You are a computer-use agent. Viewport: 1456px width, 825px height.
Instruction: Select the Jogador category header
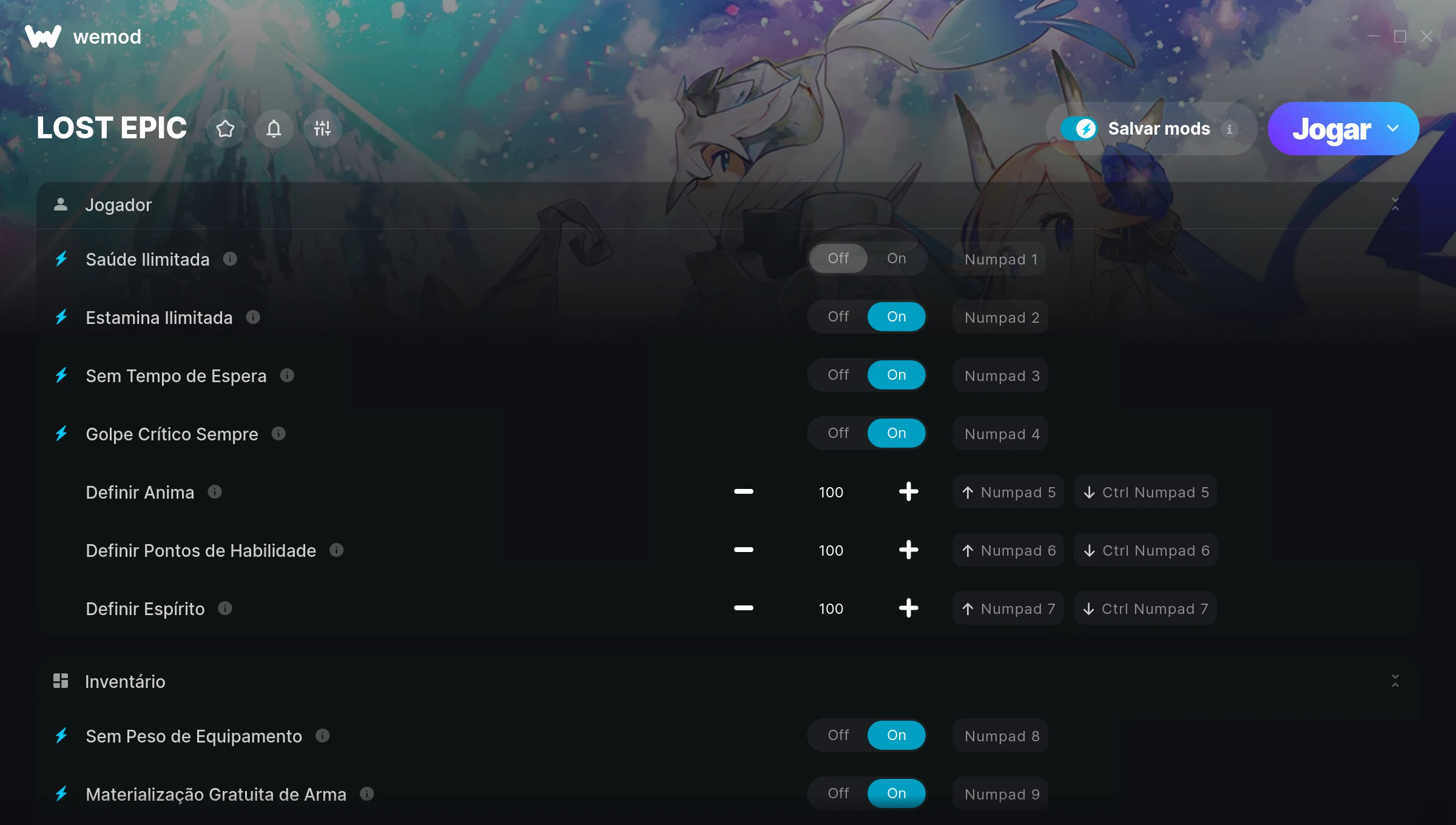[728, 205]
